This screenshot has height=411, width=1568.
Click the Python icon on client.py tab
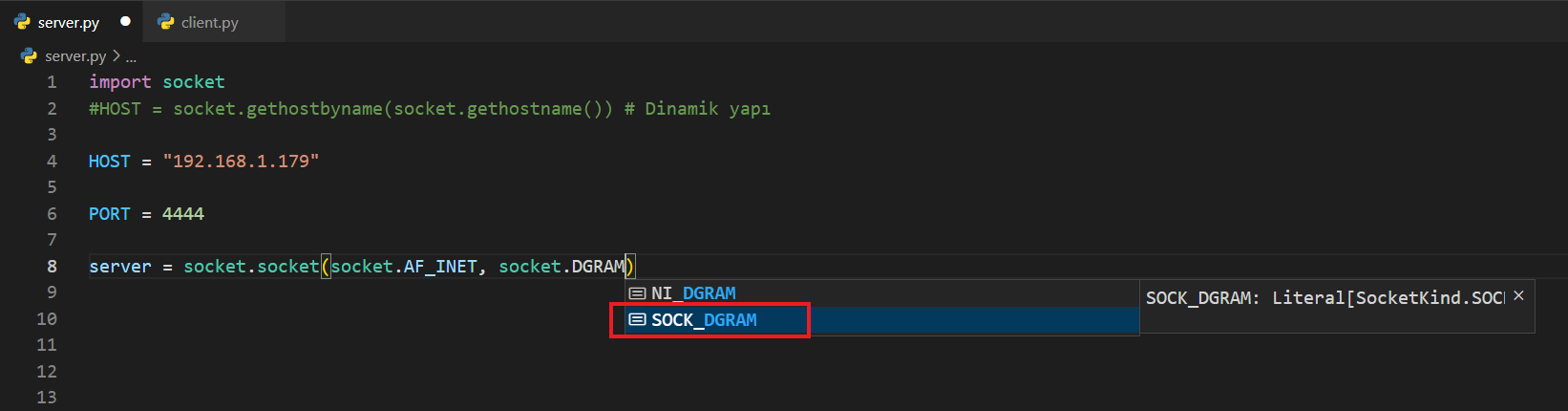(x=166, y=21)
